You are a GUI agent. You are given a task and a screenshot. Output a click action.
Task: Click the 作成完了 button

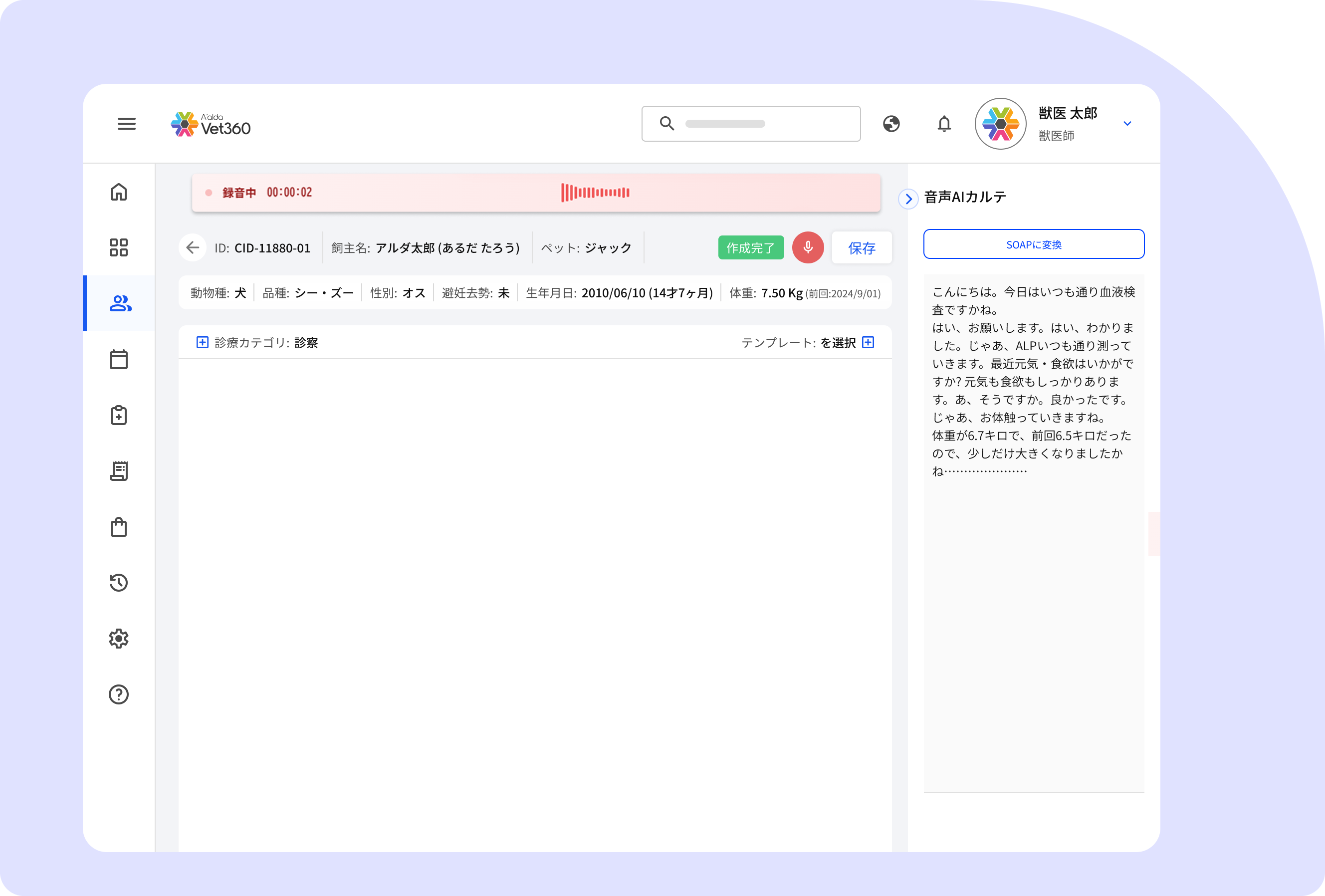[751, 247]
